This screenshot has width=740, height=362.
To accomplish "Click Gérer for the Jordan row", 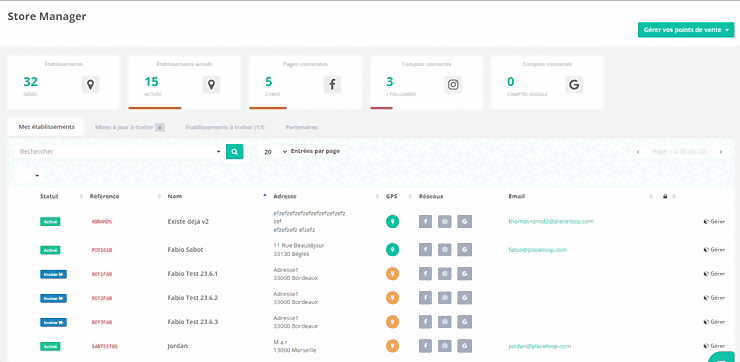I will coord(714,346).
